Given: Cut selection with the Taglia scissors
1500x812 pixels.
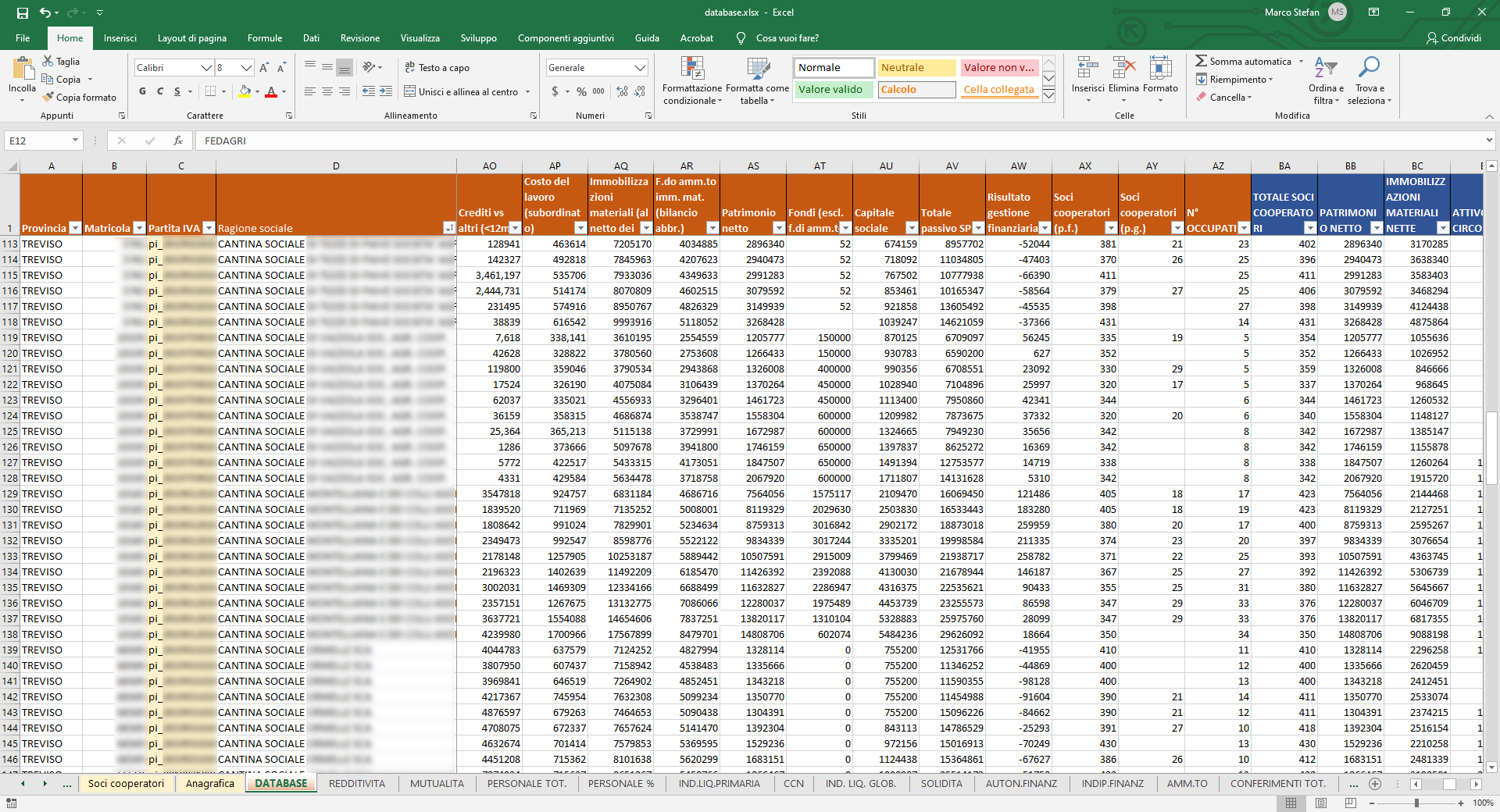Looking at the screenshot, I should point(61,61).
